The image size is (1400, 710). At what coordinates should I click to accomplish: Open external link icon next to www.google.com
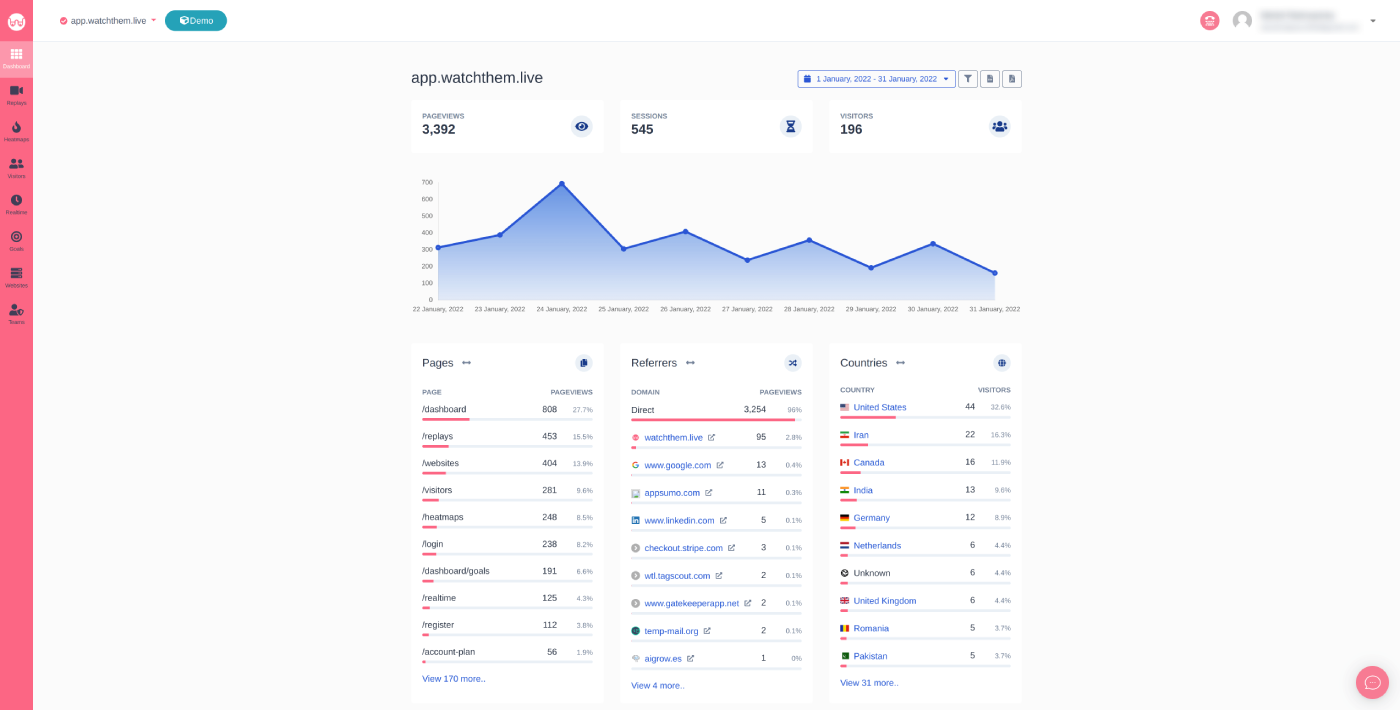720,465
